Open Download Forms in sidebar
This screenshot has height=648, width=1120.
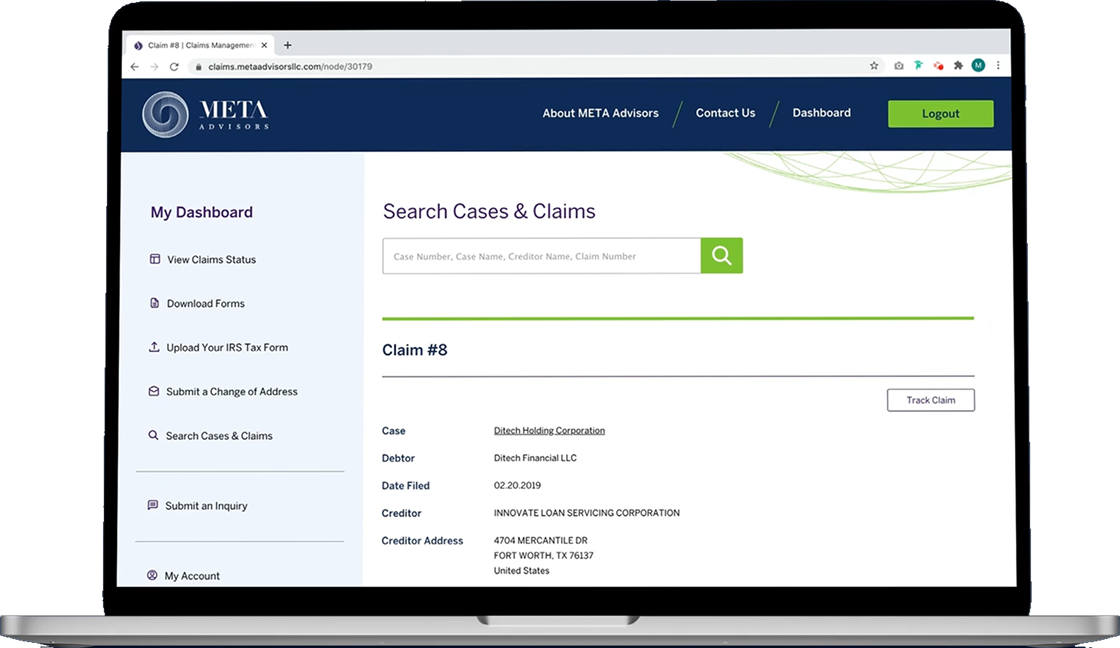tap(206, 304)
